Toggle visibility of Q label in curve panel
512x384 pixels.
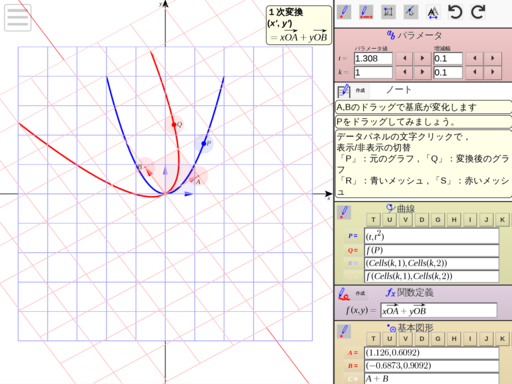tap(352, 250)
